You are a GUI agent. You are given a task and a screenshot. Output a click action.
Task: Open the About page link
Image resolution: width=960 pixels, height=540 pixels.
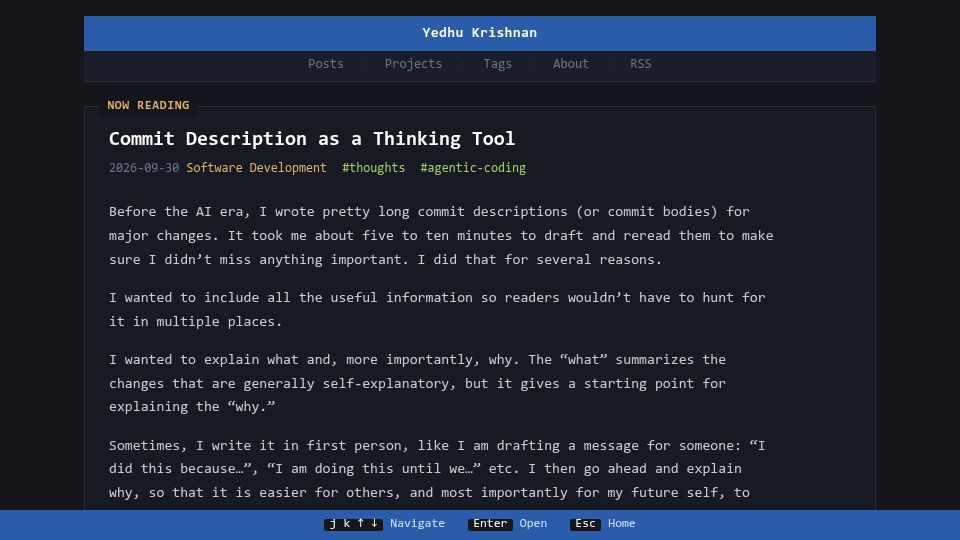(x=571, y=64)
